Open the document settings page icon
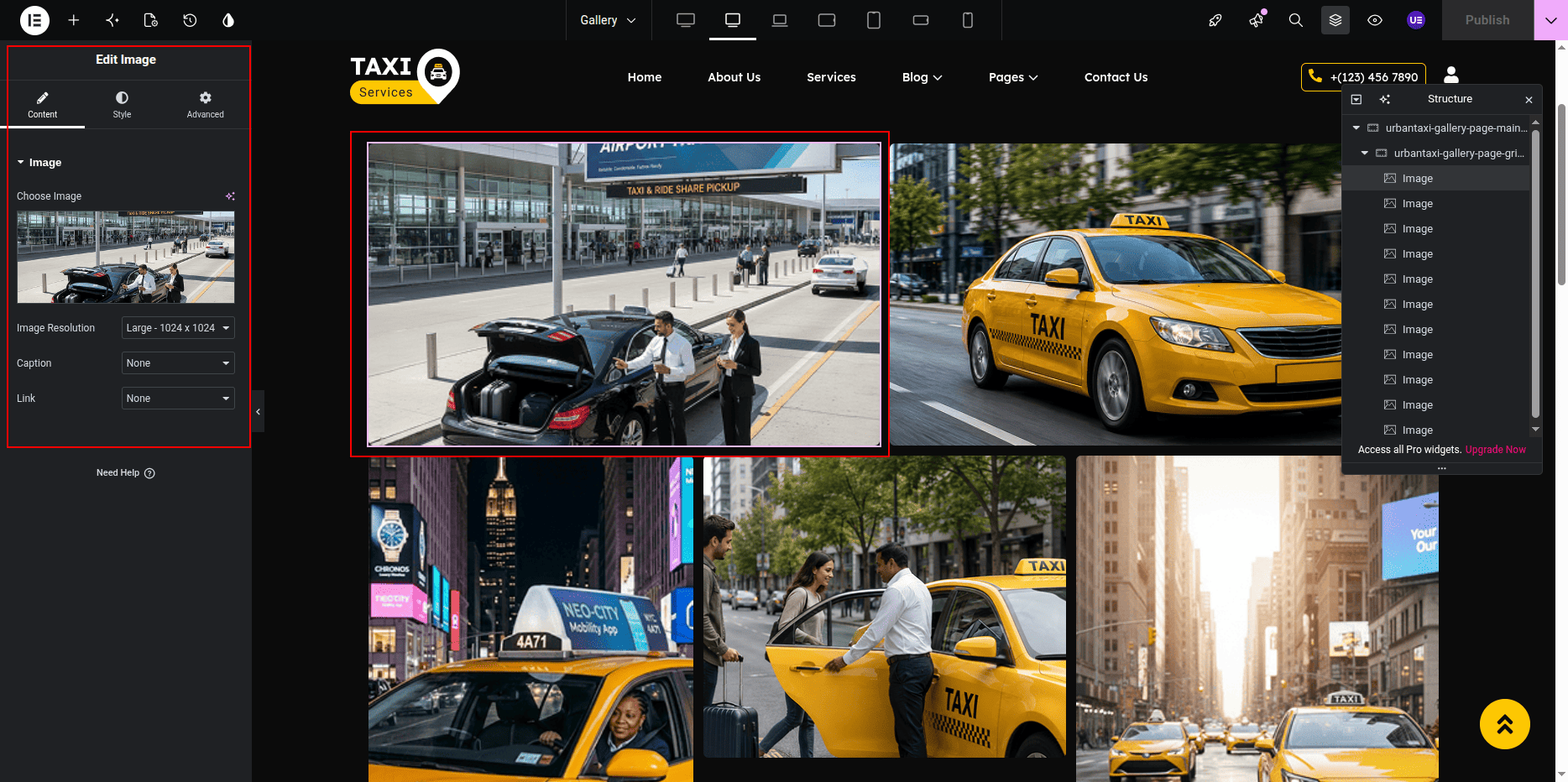Viewport: 1568px width, 782px height. click(151, 20)
